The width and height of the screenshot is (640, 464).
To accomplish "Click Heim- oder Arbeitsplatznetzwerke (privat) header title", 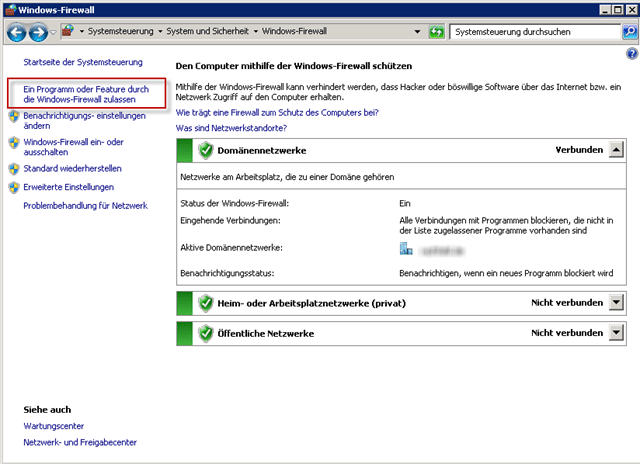I will point(311,304).
